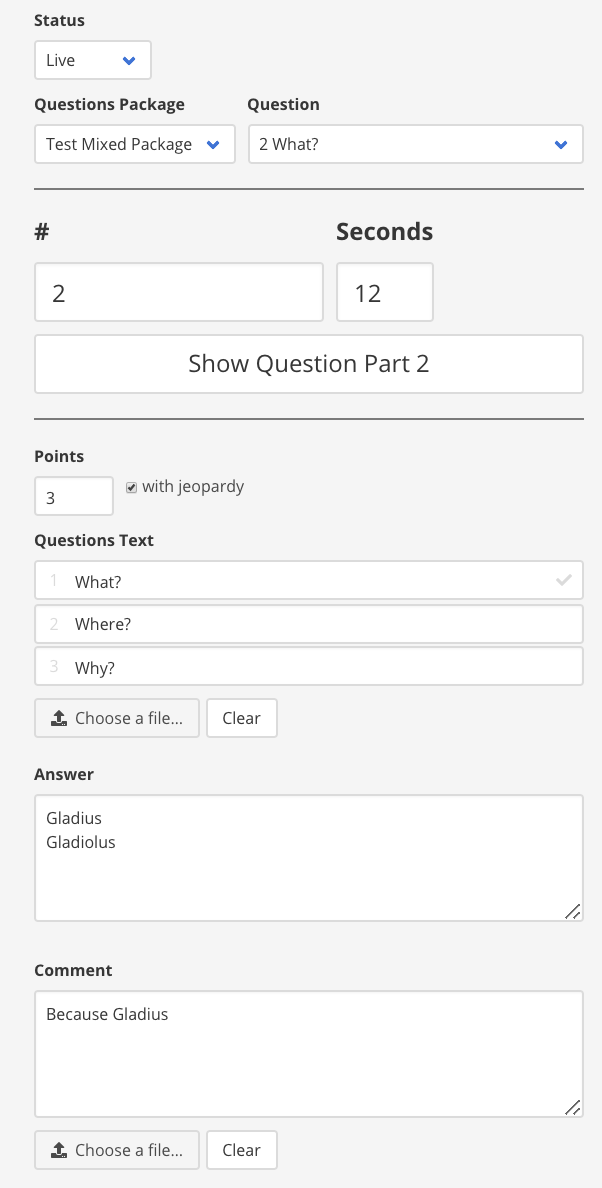Click Choose a file button below Comment
This screenshot has width=602, height=1188.
point(117,1150)
